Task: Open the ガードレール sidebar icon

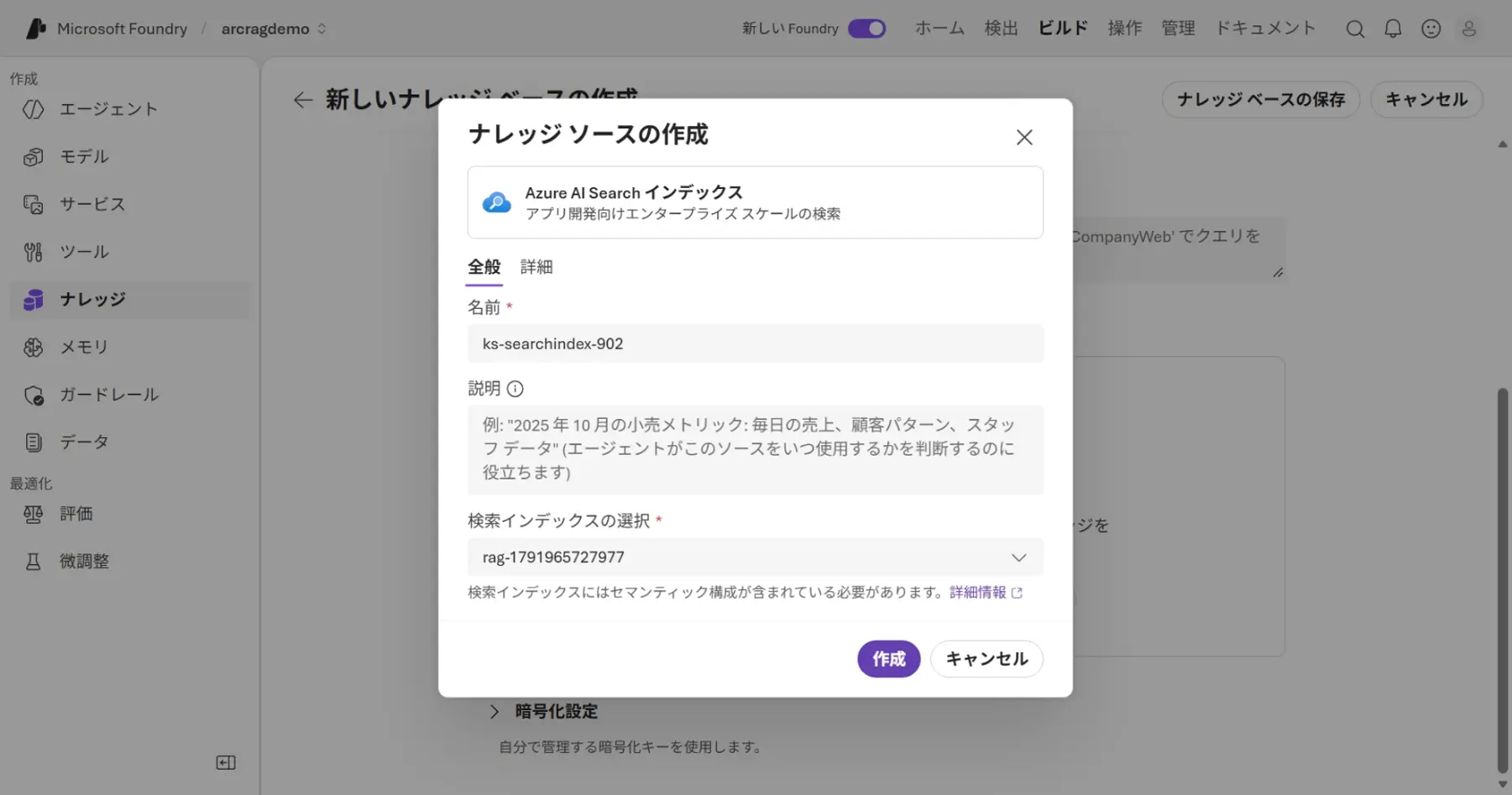Action: click(34, 395)
